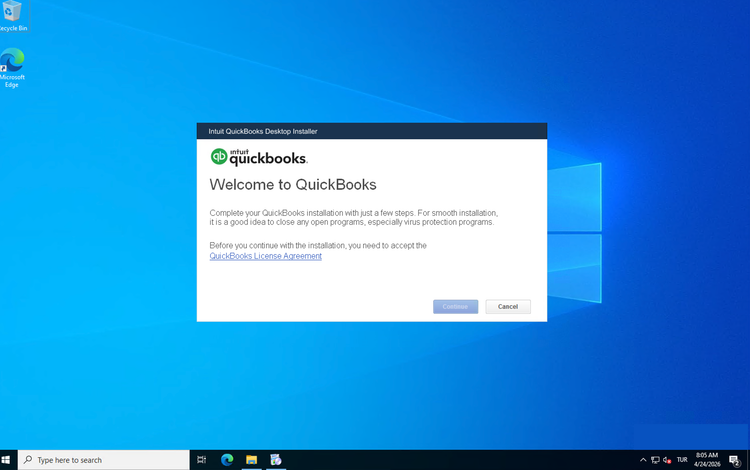The height and width of the screenshot is (470, 750).
Task: Cancel the QuickBooks installation
Action: pyautogui.click(x=508, y=306)
